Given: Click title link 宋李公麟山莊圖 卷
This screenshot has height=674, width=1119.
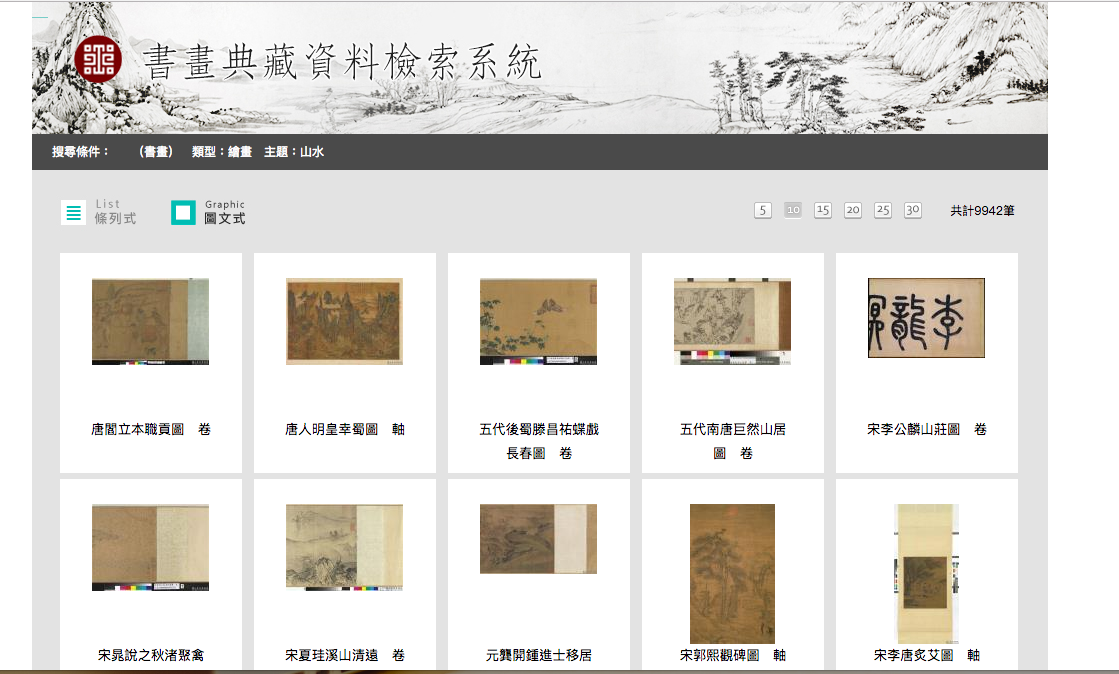Looking at the screenshot, I should point(927,429).
